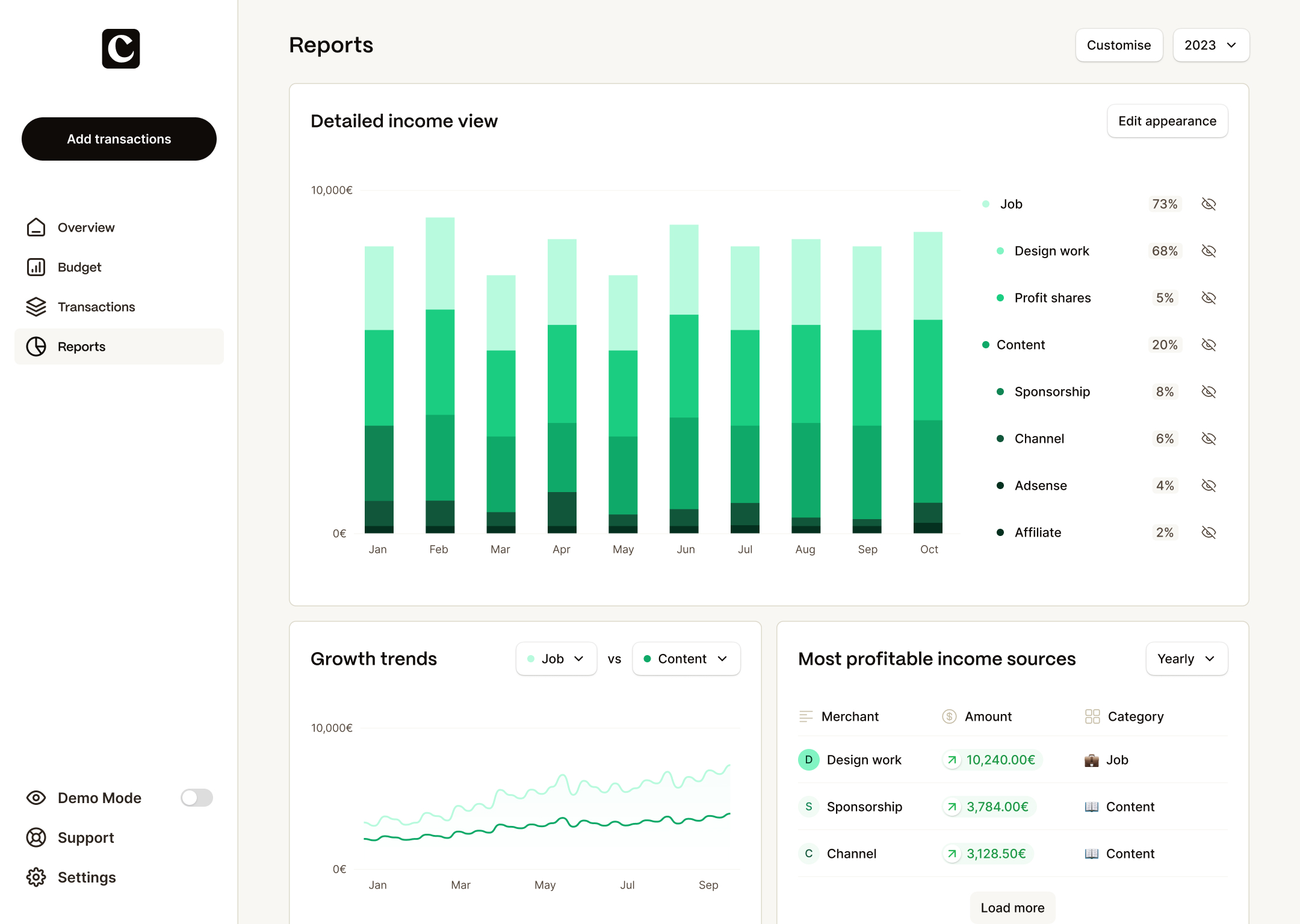Open the 2023 year dropdown
The image size is (1300, 924).
point(1211,45)
